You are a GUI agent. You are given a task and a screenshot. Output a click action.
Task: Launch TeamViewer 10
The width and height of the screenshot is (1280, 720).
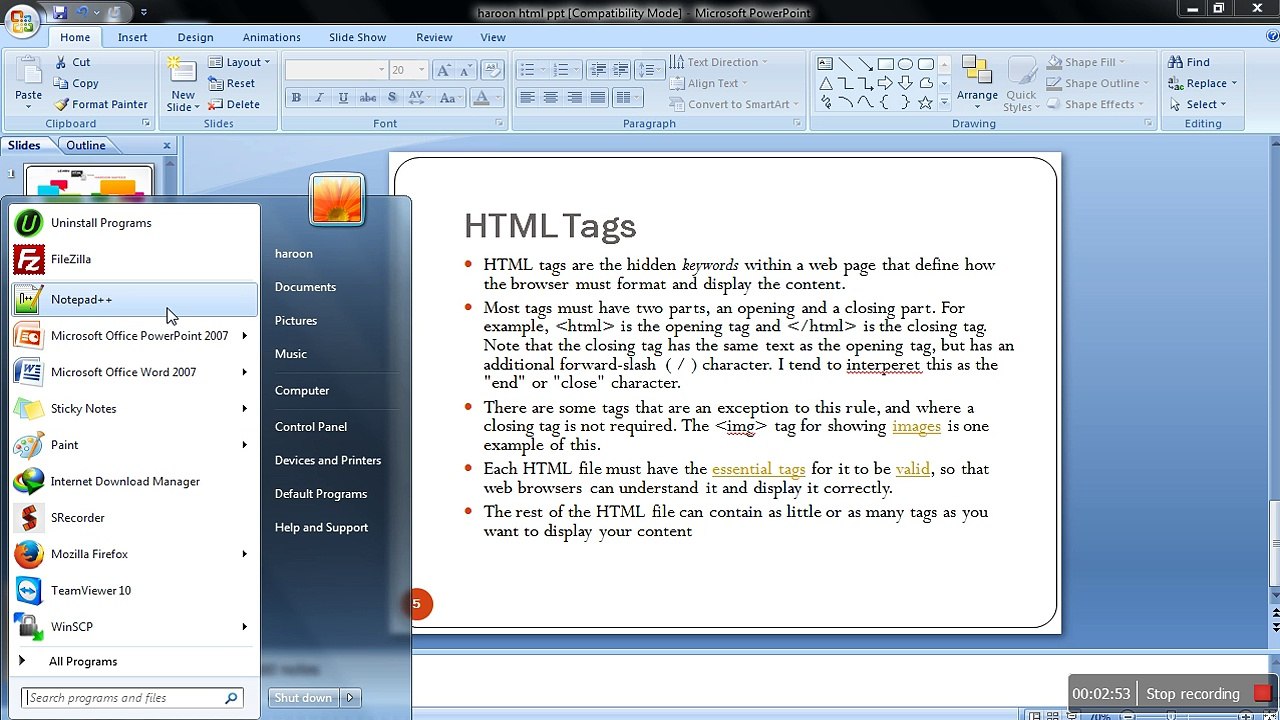134,590
